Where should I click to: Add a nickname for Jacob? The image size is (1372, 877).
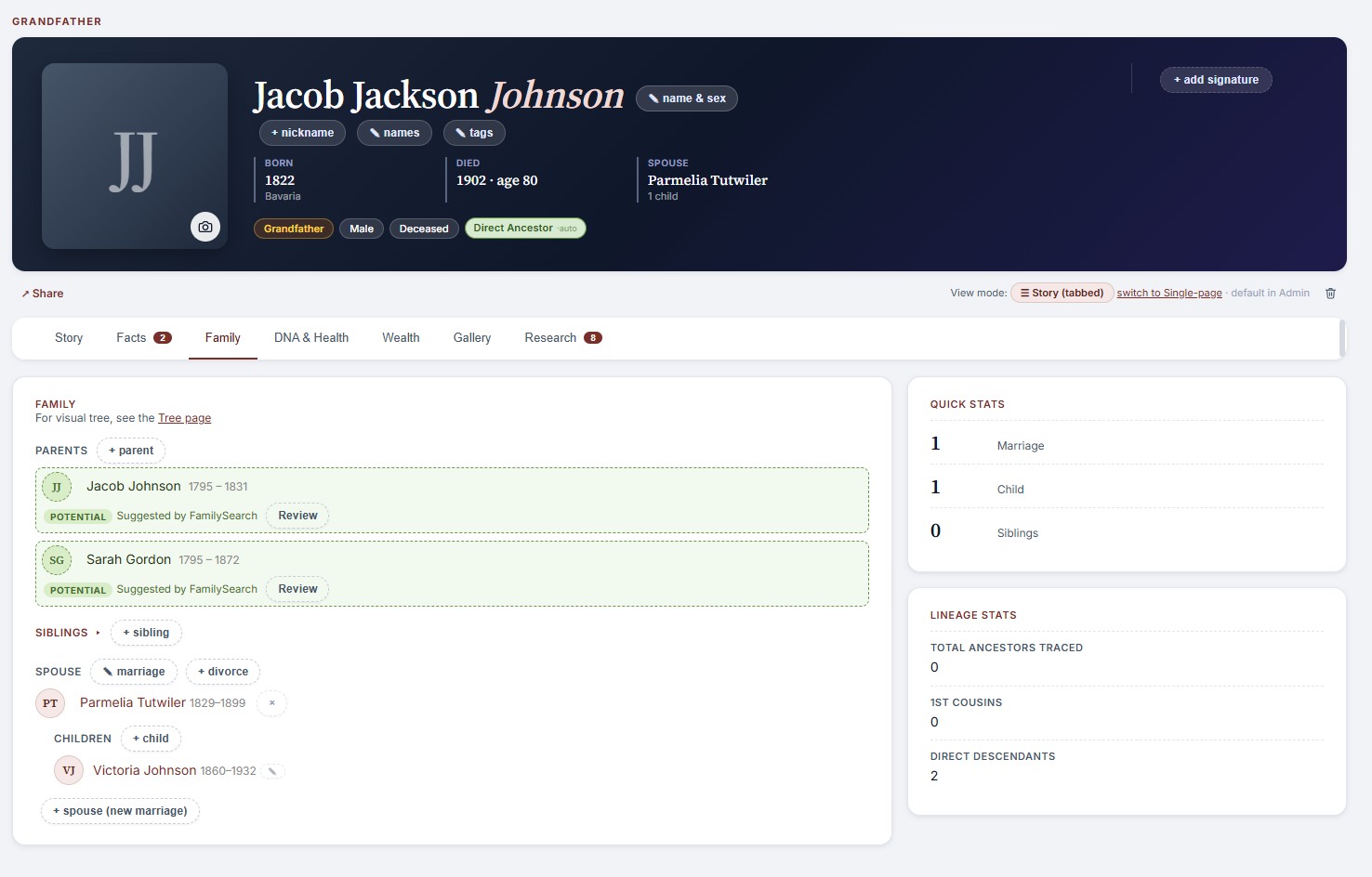click(x=302, y=133)
